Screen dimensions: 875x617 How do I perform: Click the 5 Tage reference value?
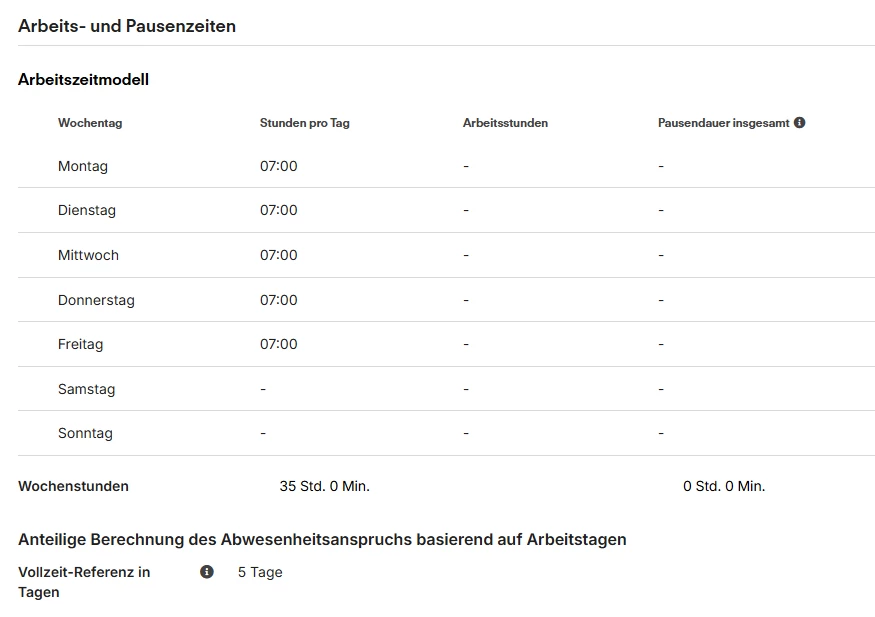[x=260, y=572]
